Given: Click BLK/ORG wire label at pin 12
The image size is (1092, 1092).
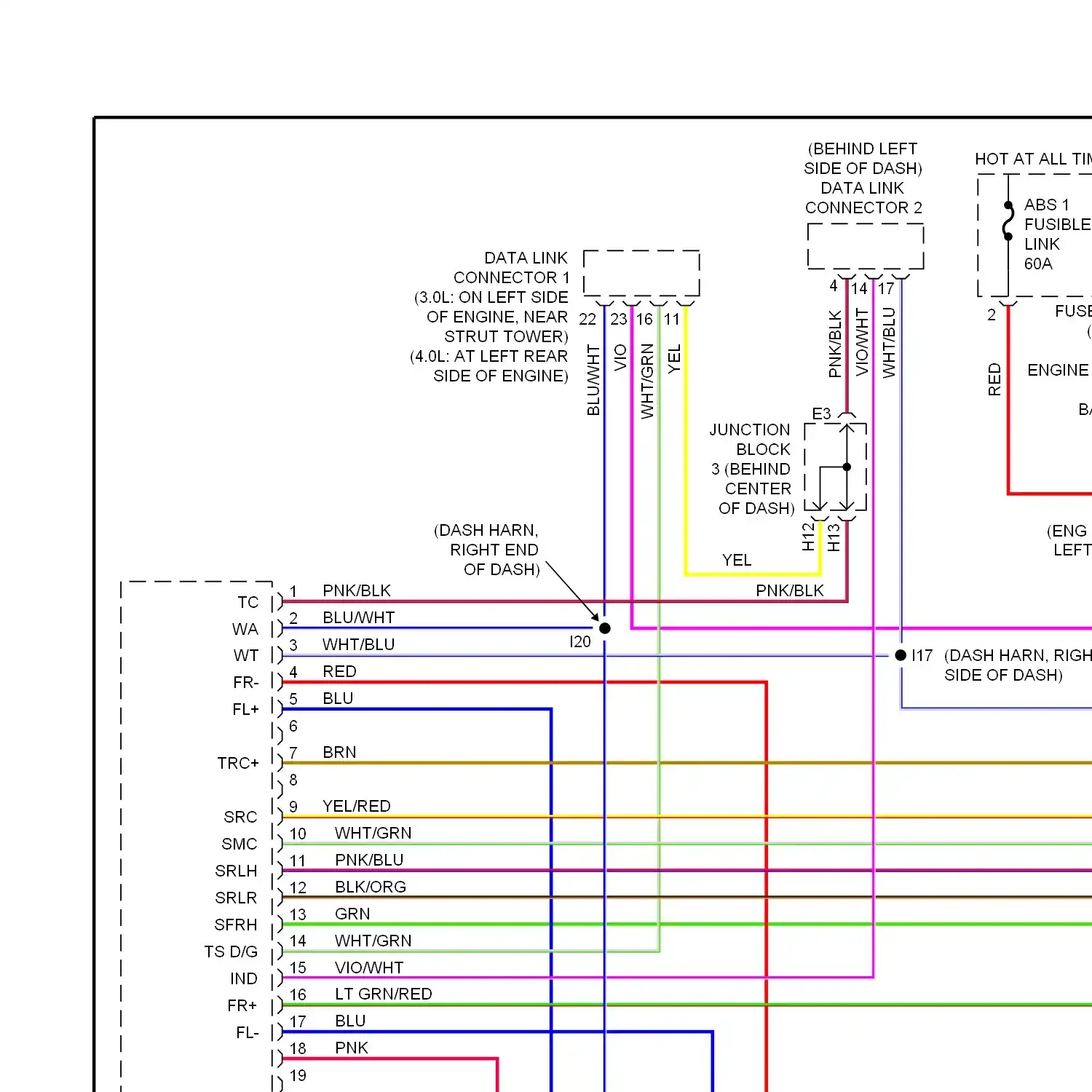Looking at the screenshot, I should click(371, 887).
